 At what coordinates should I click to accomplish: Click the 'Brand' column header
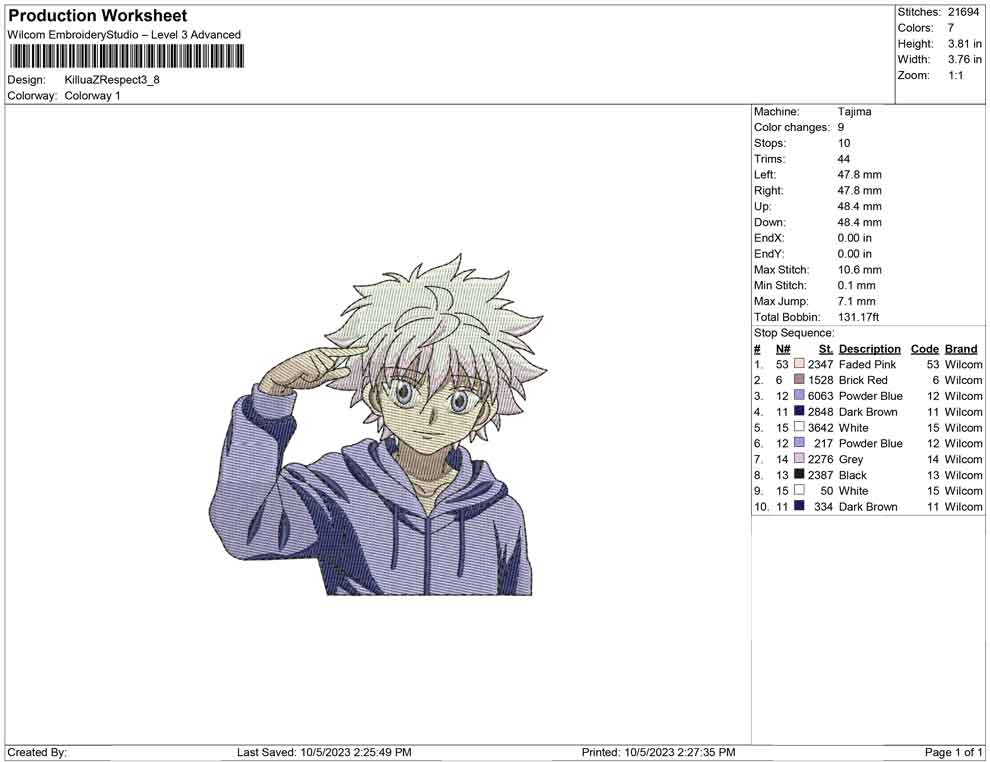pos(961,348)
